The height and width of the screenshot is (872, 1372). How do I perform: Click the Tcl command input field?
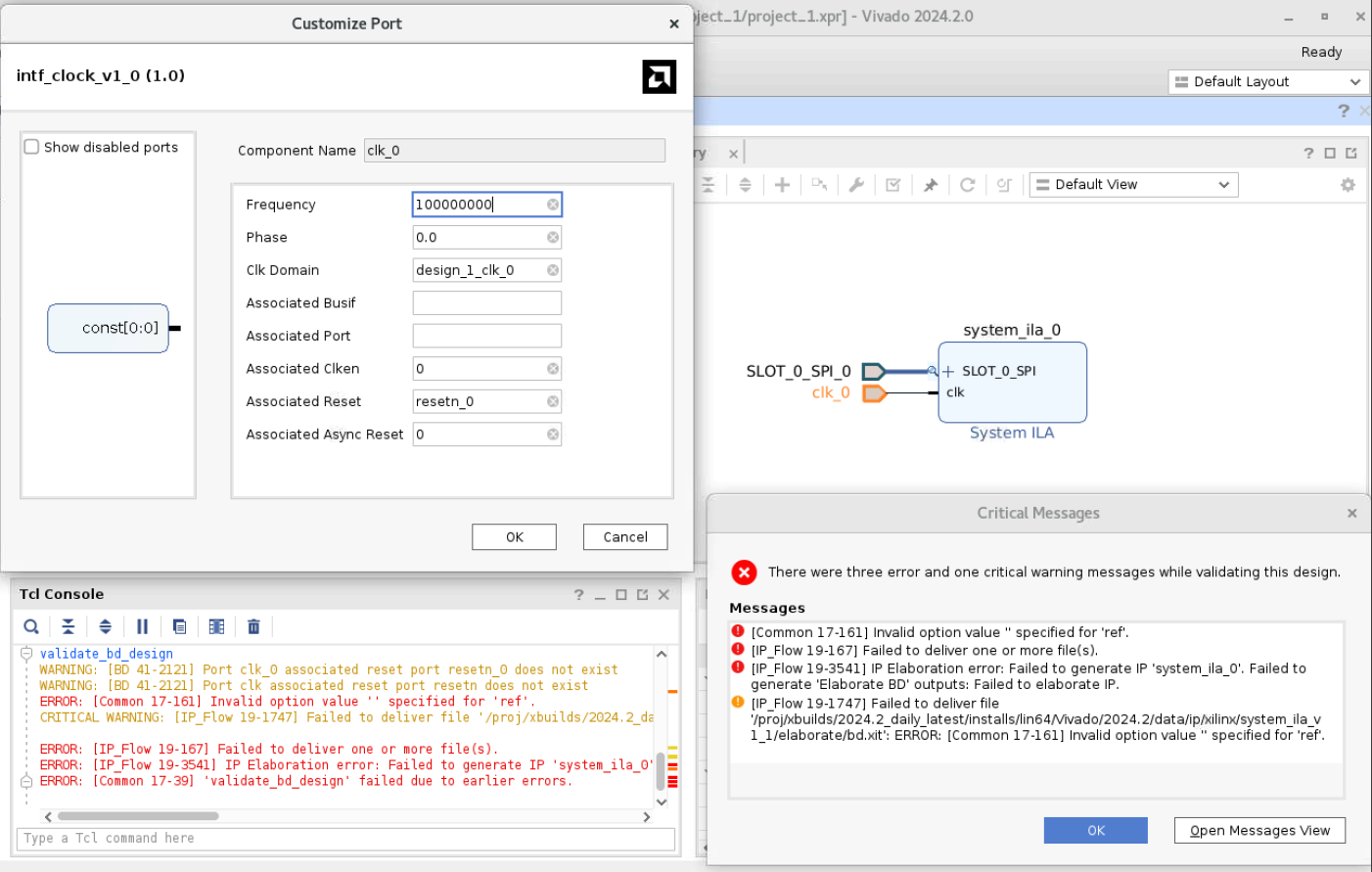click(x=345, y=839)
